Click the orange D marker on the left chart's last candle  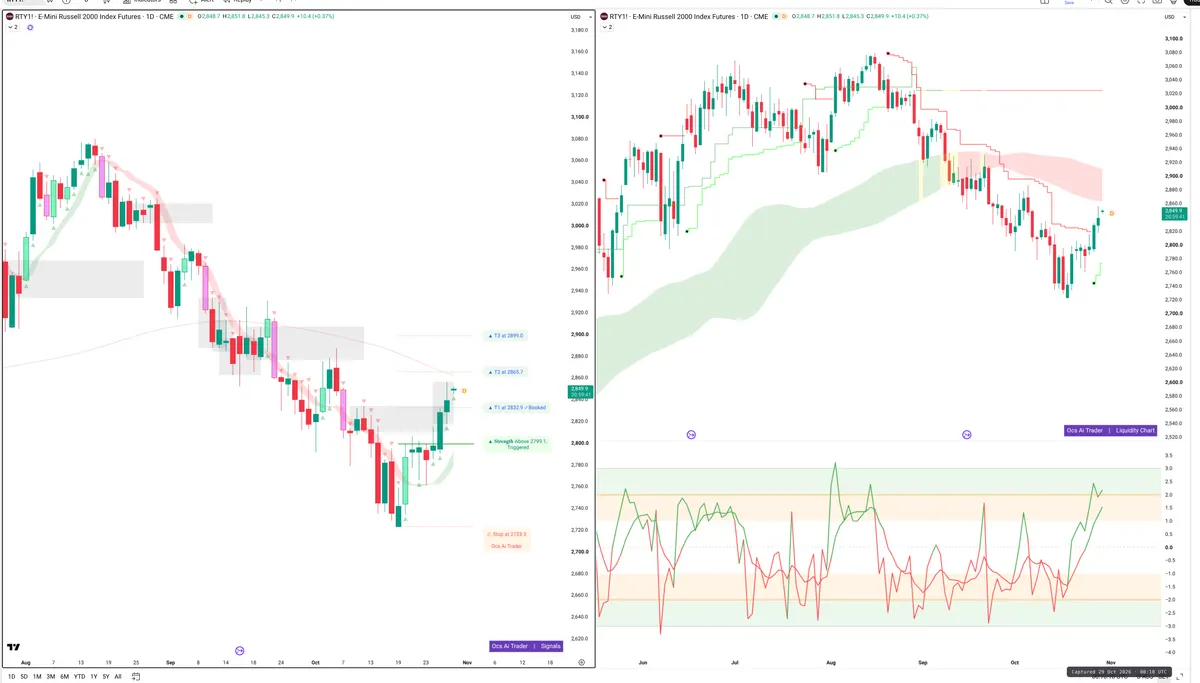tap(464, 390)
